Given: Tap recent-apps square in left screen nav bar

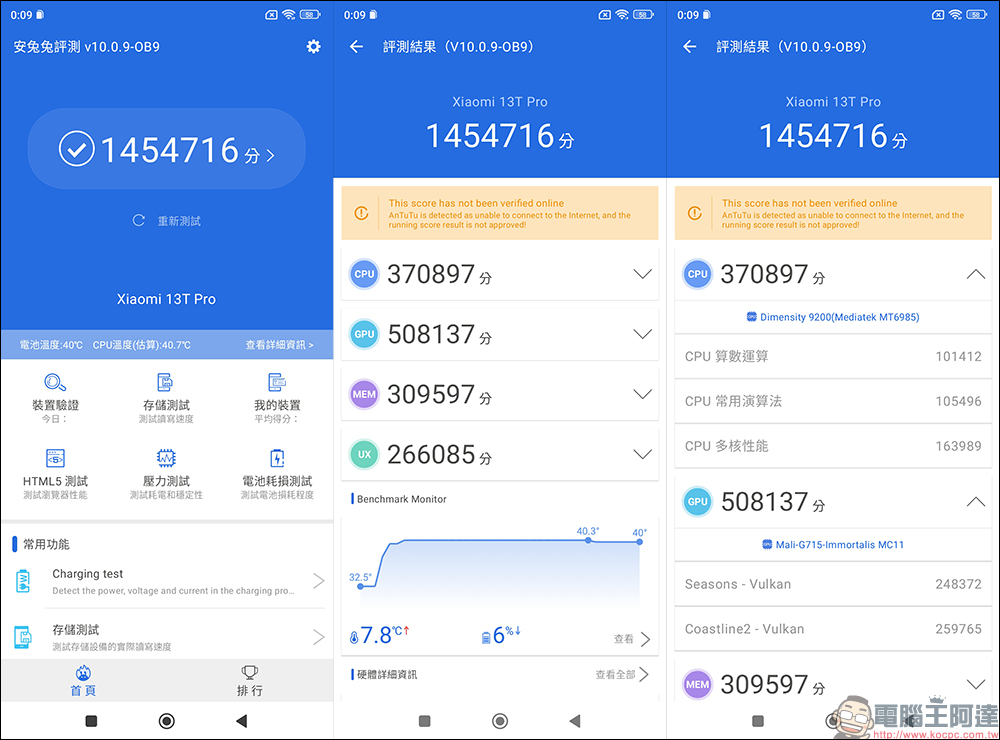Looking at the screenshot, I should (x=91, y=721).
